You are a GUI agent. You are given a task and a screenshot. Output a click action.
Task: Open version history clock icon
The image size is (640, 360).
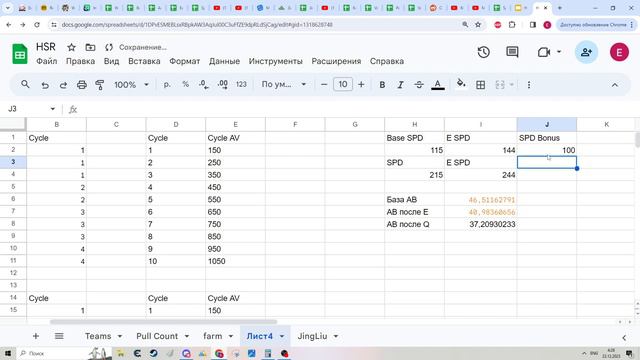coord(484,52)
